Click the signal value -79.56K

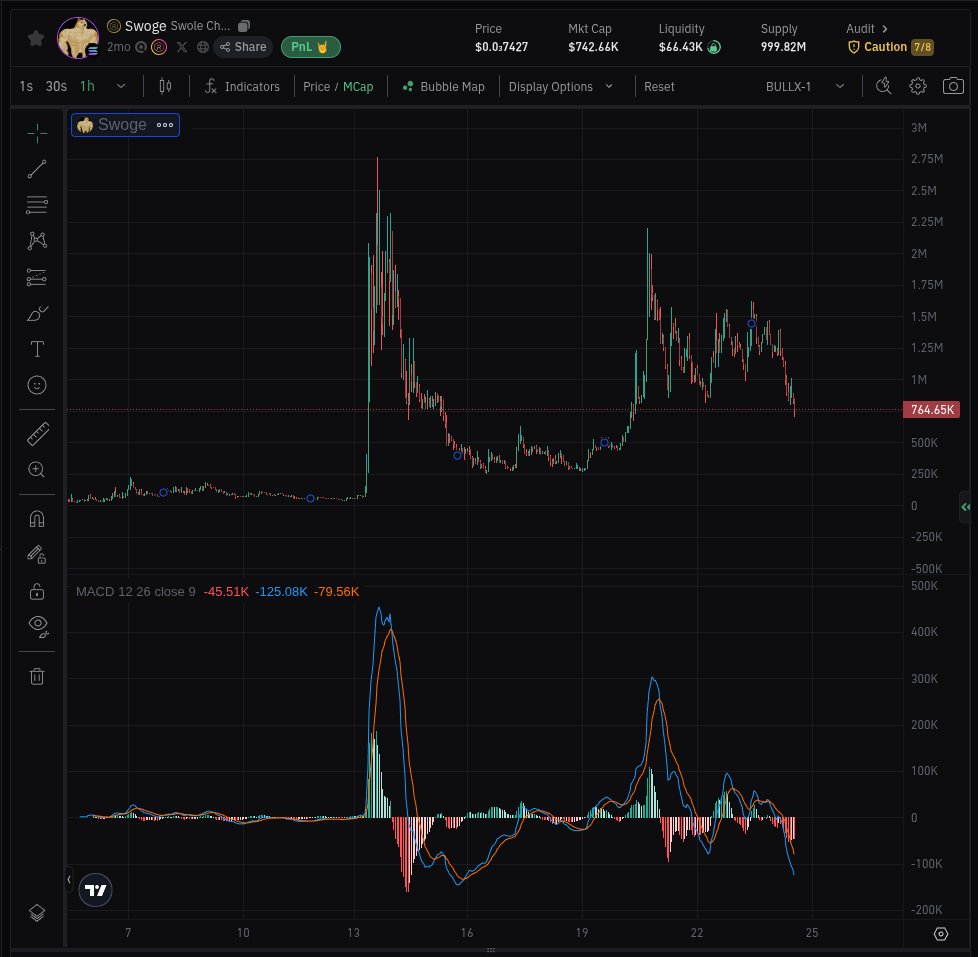click(x=336, y=591)
